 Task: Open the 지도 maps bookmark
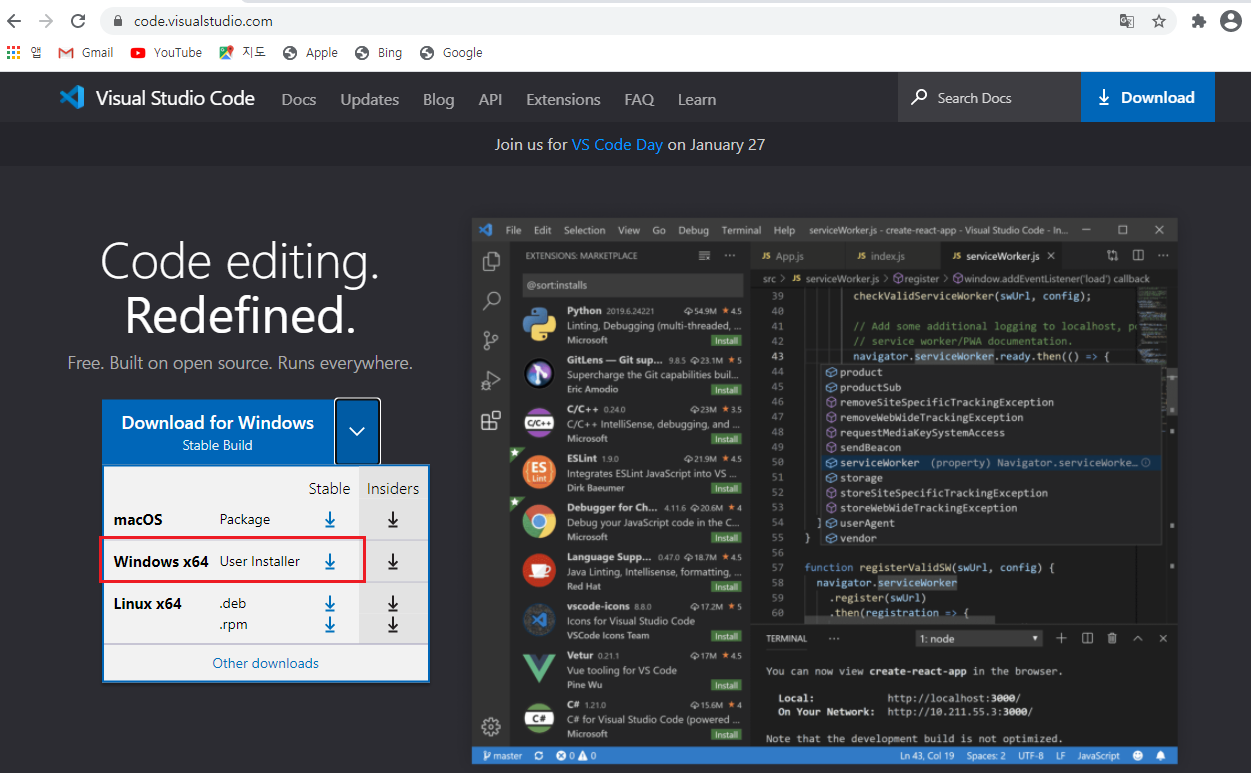click(x=242, y=53)
